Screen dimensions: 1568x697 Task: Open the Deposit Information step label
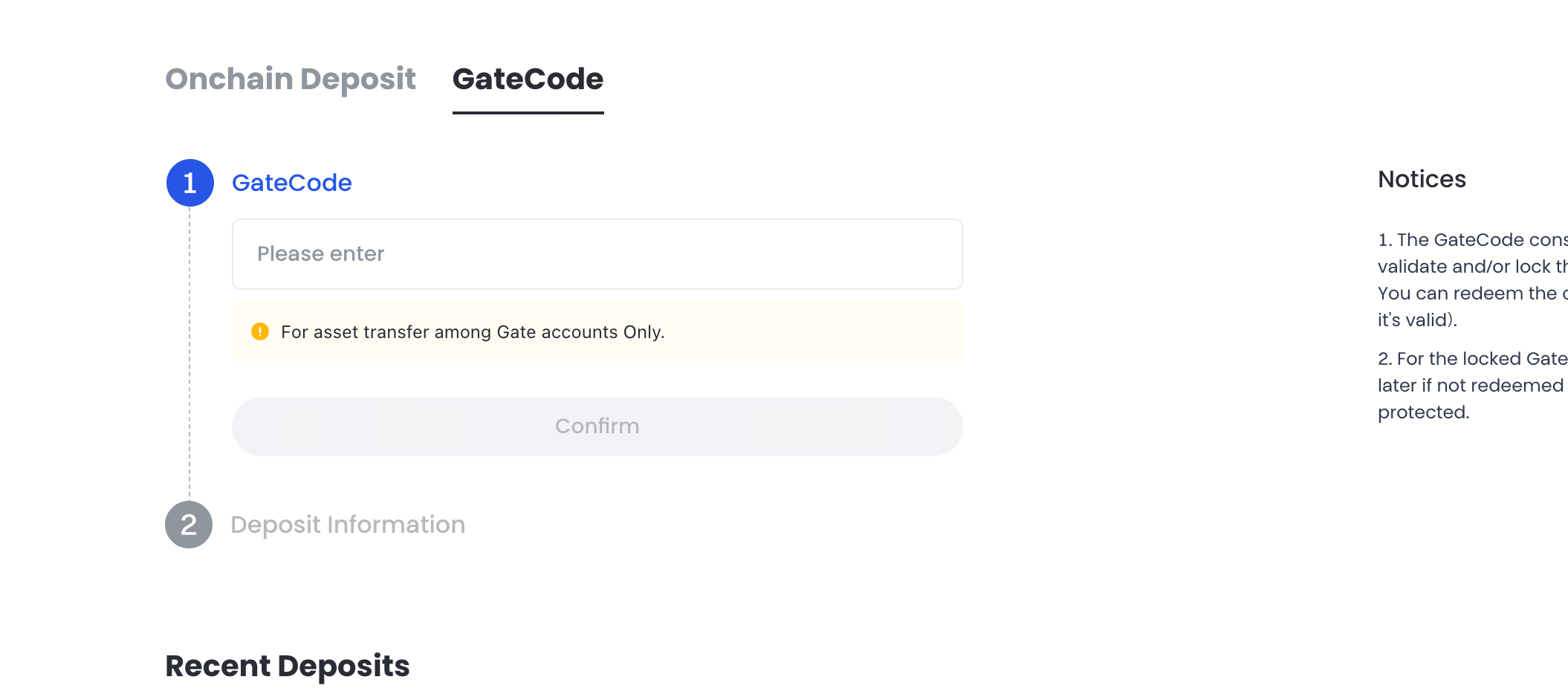(348, 525)
